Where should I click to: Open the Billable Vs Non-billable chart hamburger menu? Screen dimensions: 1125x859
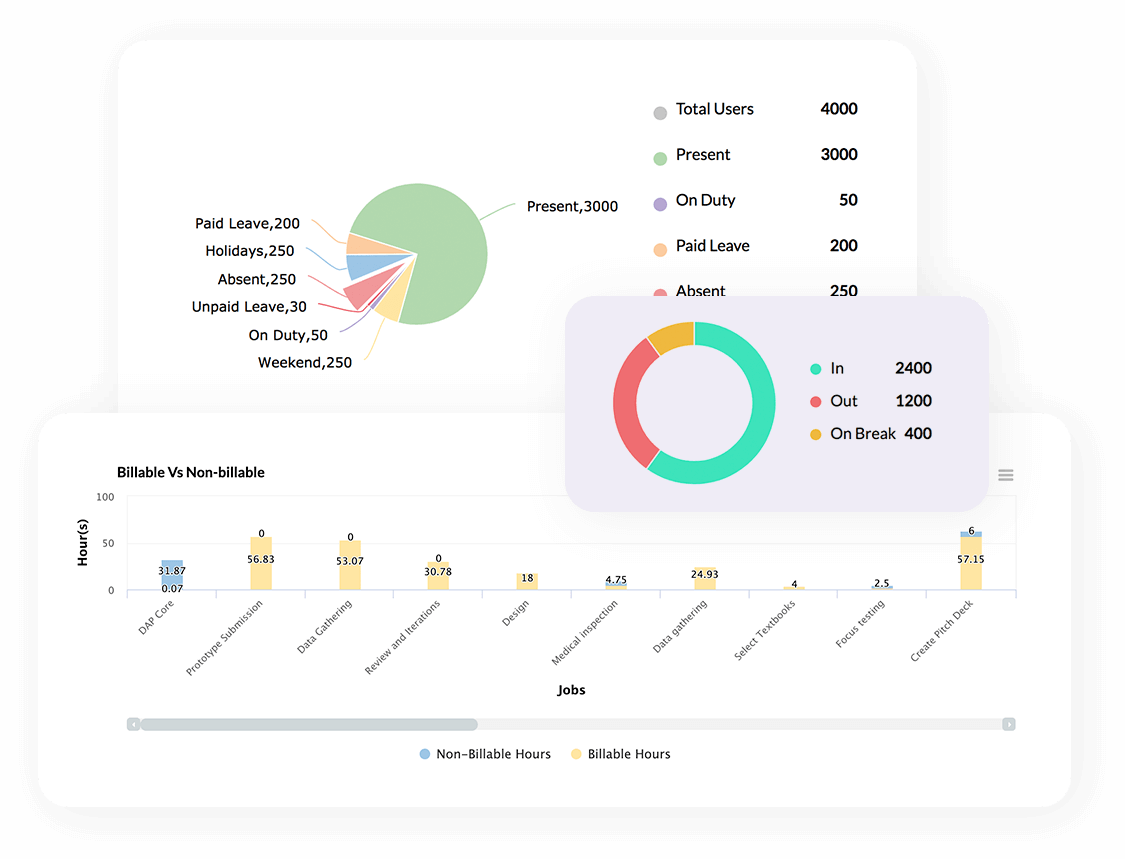pyautogui.click(x=1005, y=475)
